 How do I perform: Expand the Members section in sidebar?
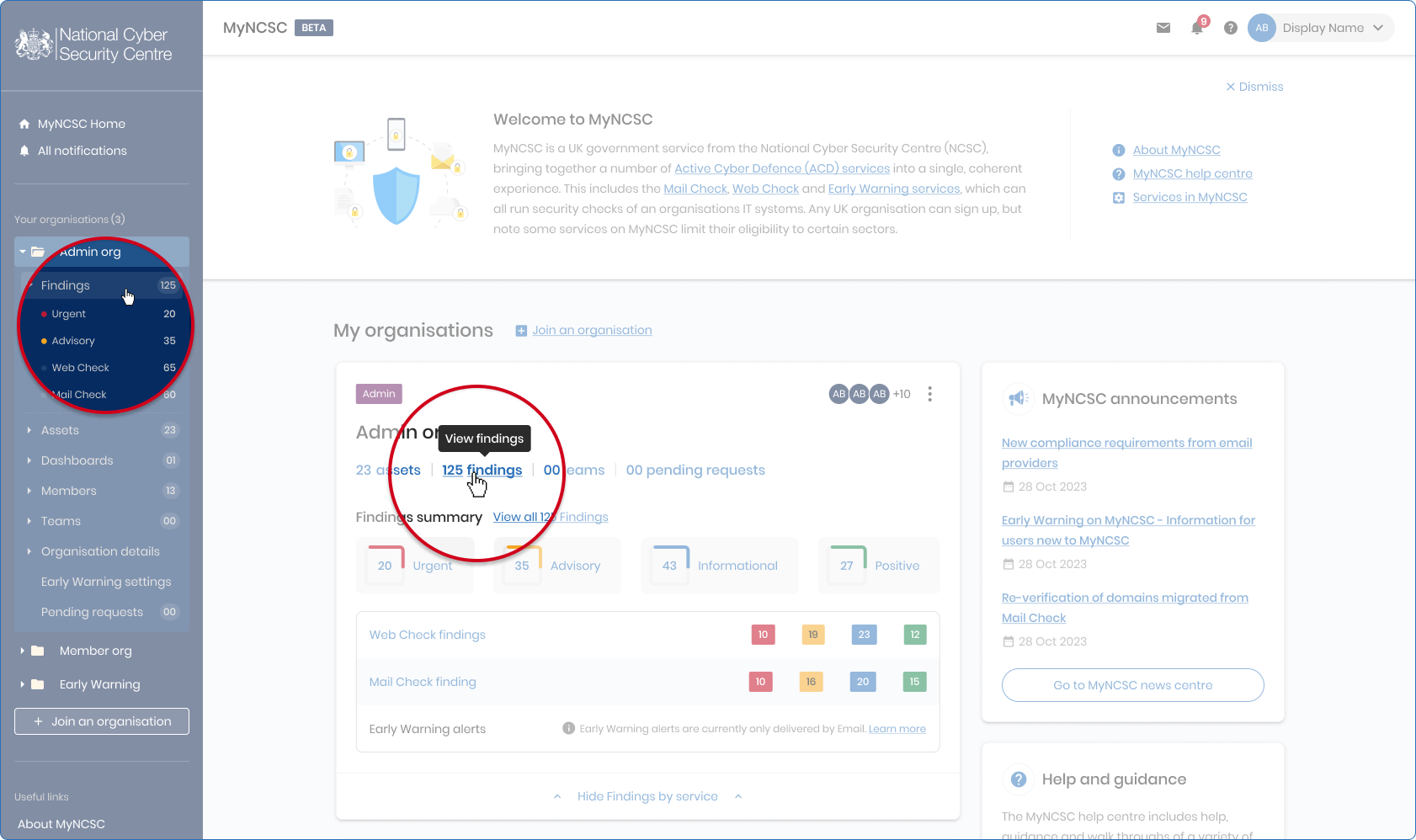click(x=29, y=491)
